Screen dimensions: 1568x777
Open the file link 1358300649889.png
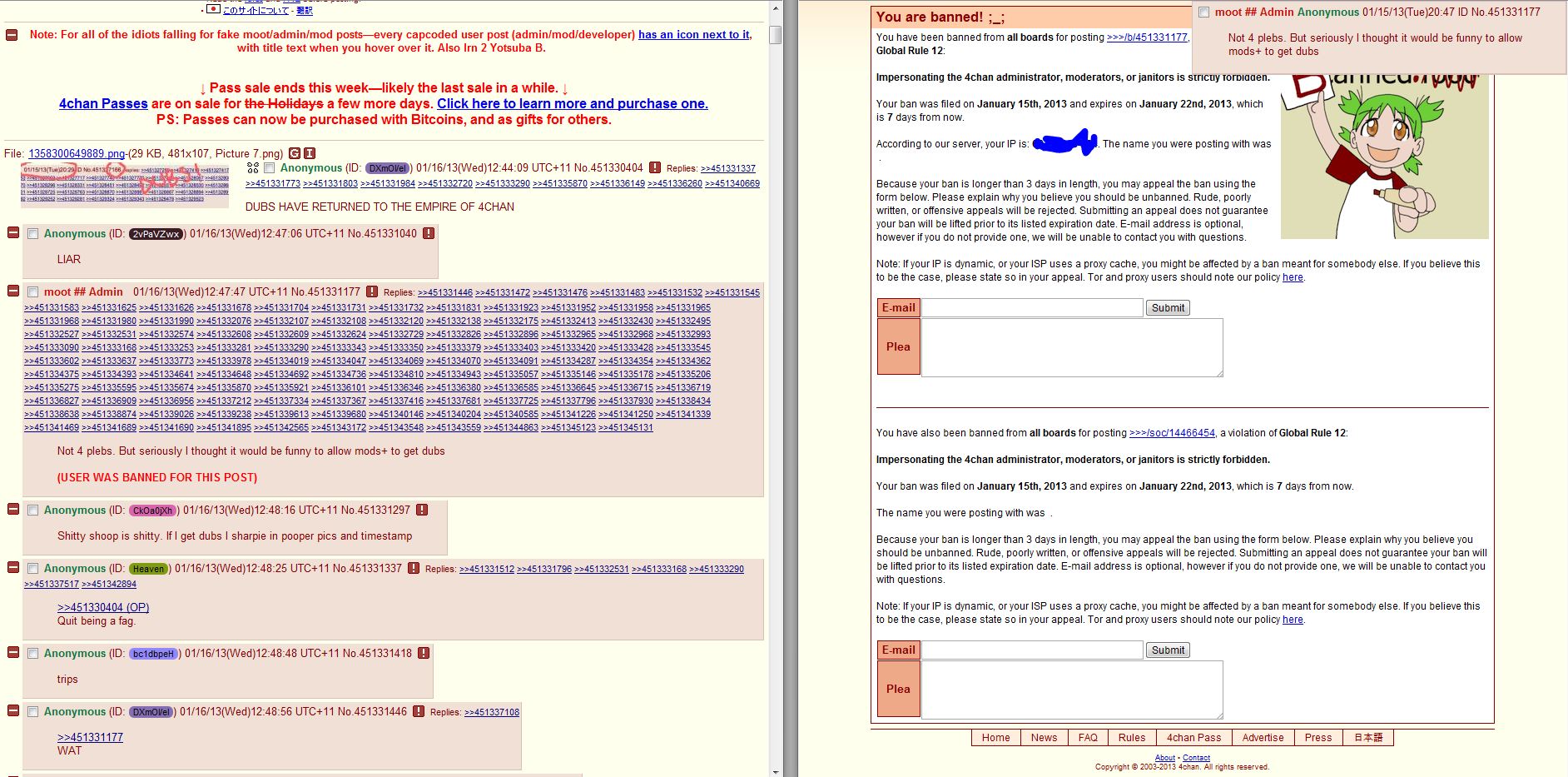[77, 154]
